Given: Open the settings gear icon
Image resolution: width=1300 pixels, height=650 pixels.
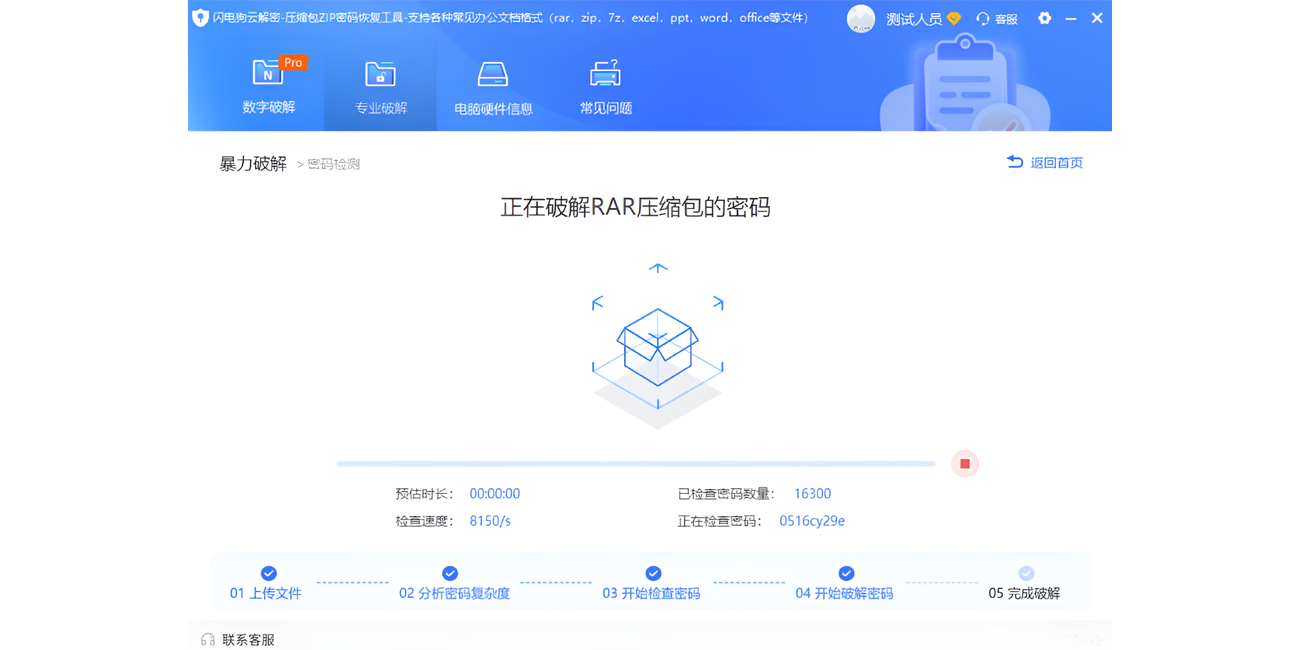Looking at the screenshot, I should click(1044, 18).
